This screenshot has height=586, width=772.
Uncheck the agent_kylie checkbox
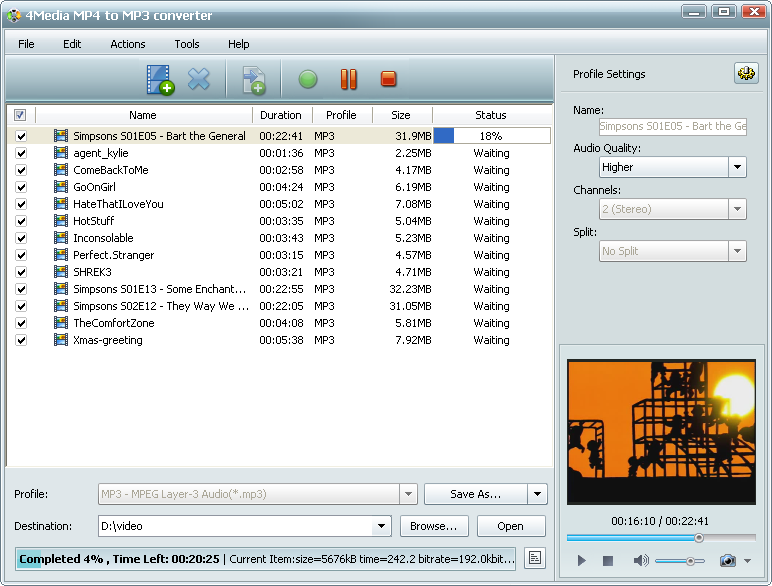pyautogui.click(x=21, y=153)
